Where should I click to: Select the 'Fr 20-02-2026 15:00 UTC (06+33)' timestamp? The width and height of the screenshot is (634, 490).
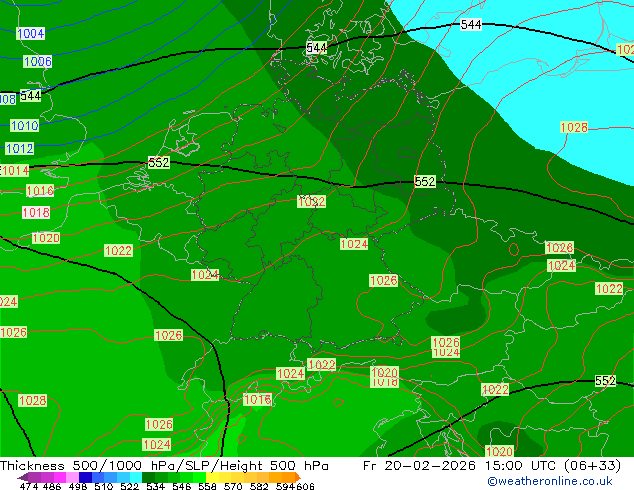492,466
